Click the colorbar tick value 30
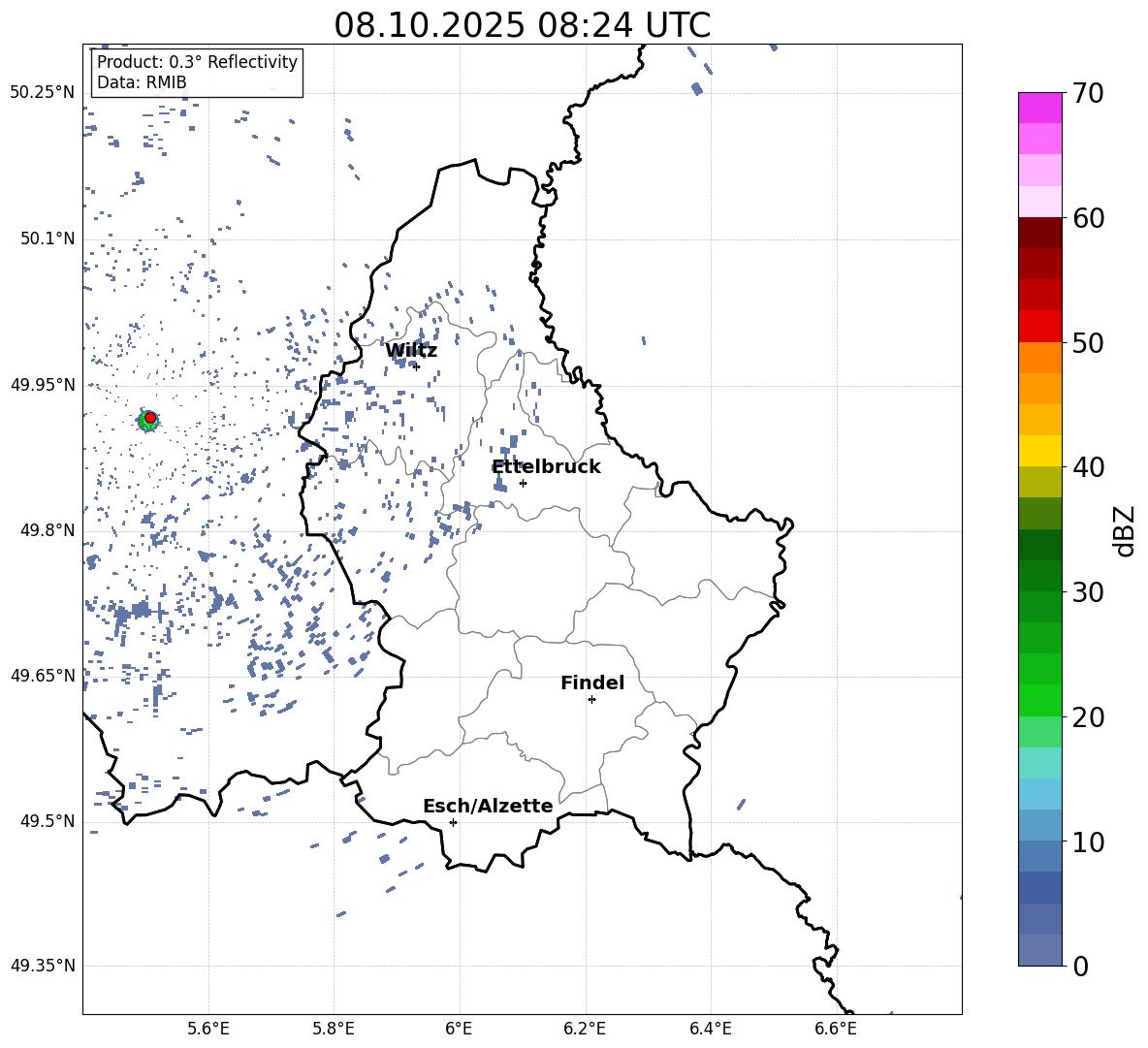 pyautogui.click(x=1088, y=592)
